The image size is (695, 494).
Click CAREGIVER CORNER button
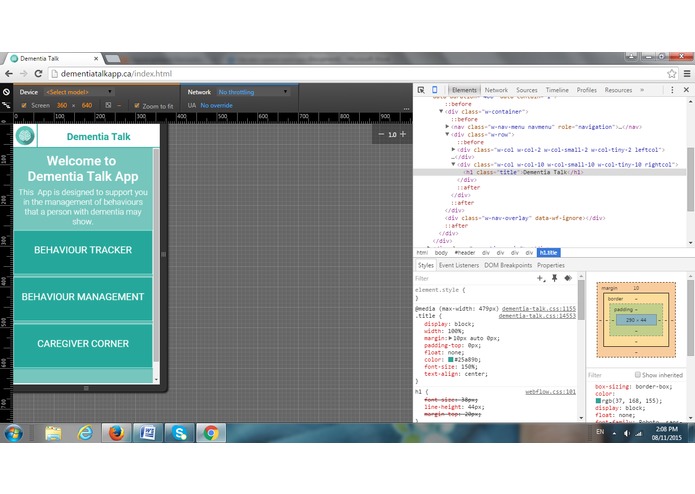click(x=83, y=346)
